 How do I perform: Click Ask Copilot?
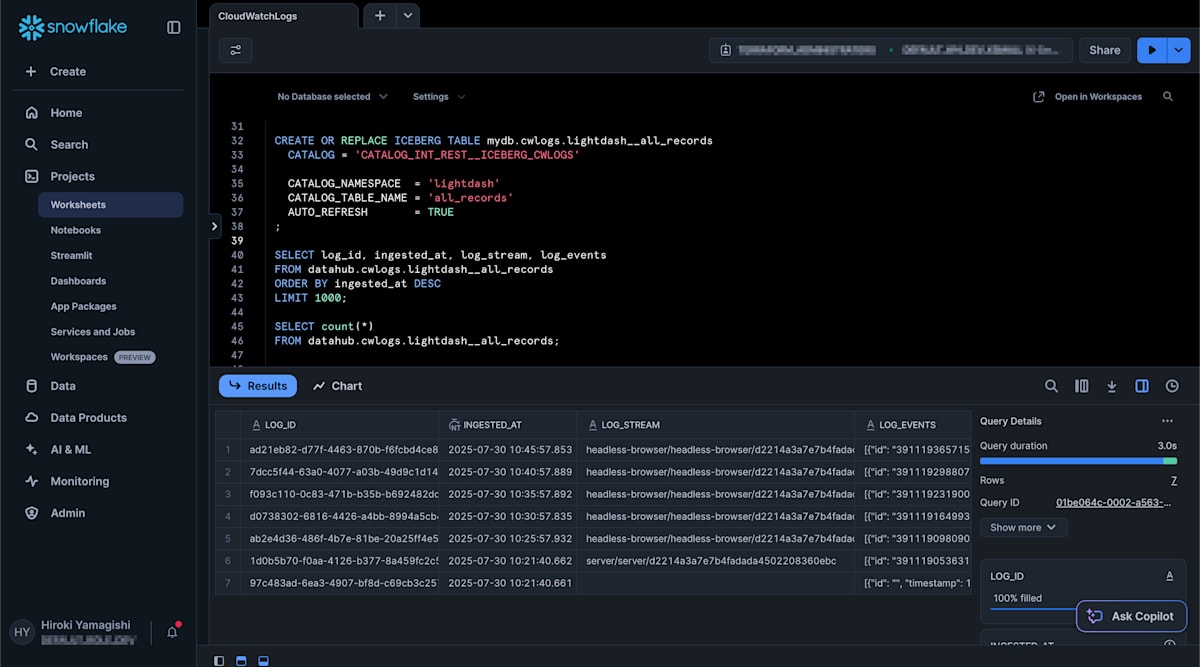click(x=1132, y=616)
